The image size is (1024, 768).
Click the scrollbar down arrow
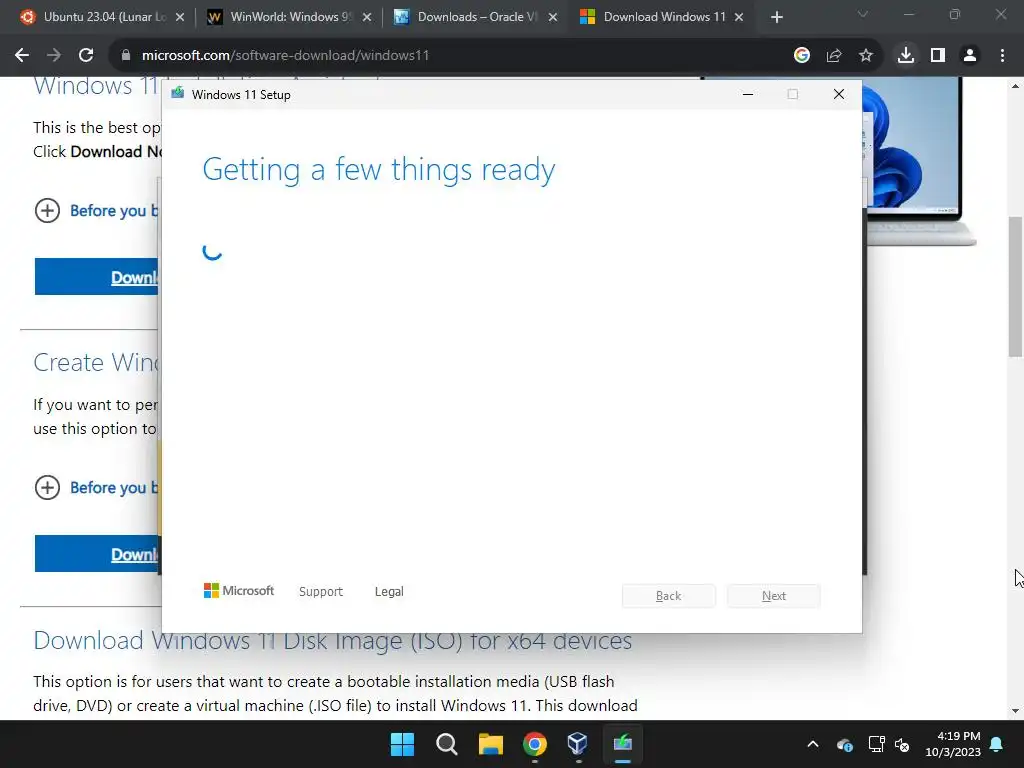pos(1015,711)
